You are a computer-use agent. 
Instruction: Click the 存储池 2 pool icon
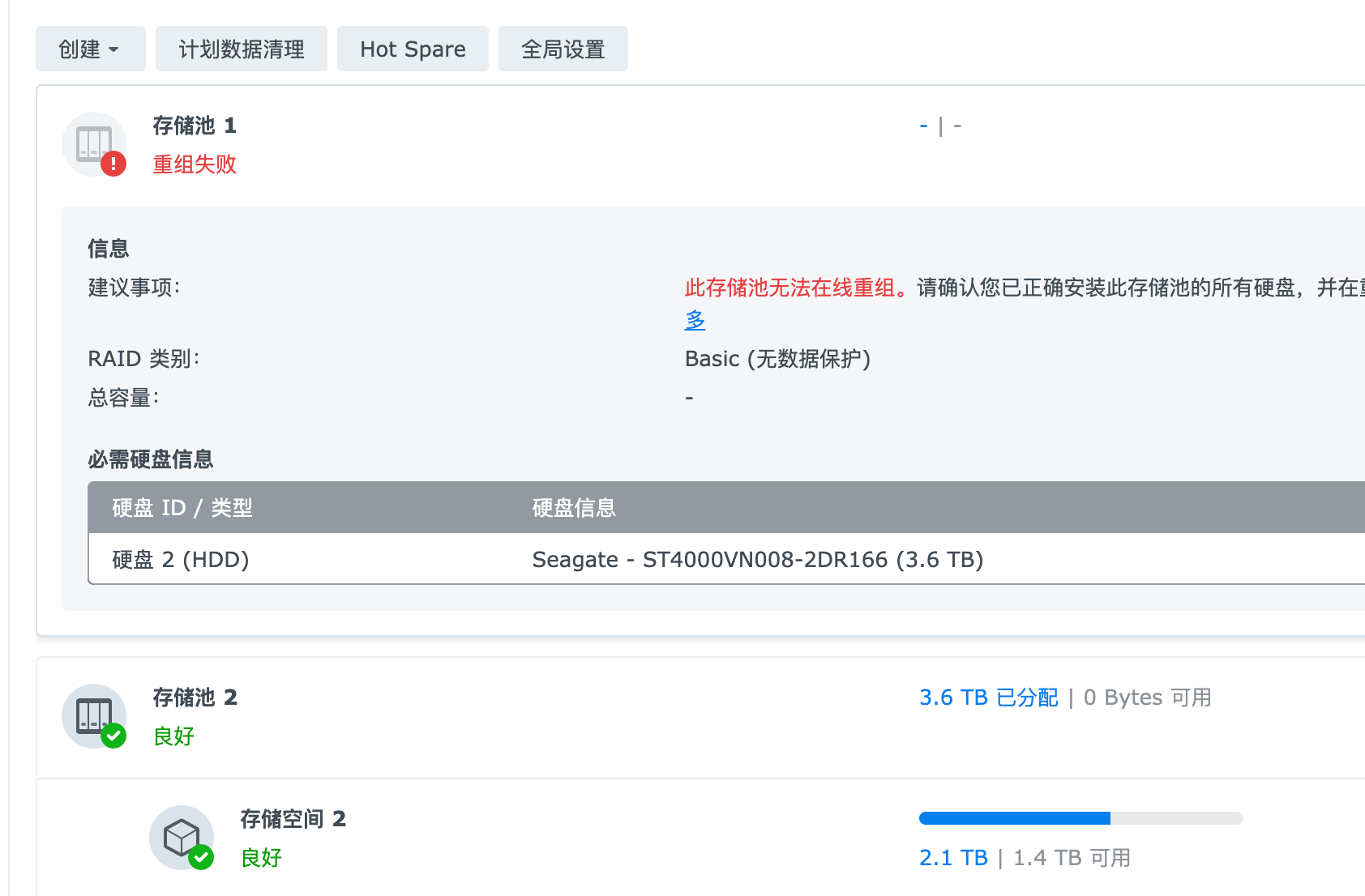[92, 715]
